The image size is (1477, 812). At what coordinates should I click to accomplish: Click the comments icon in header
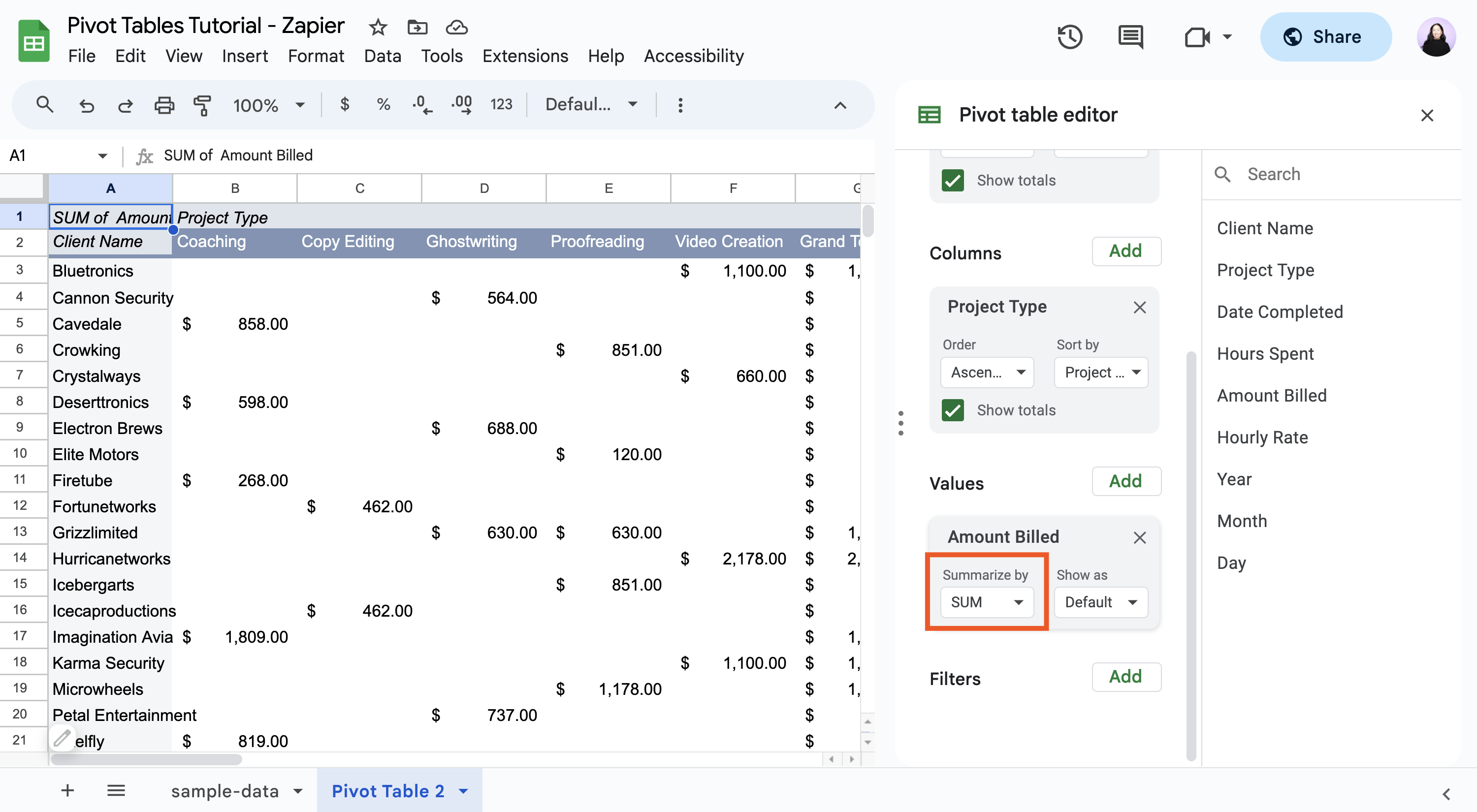pyautogui.click(x=1130, y=37)
